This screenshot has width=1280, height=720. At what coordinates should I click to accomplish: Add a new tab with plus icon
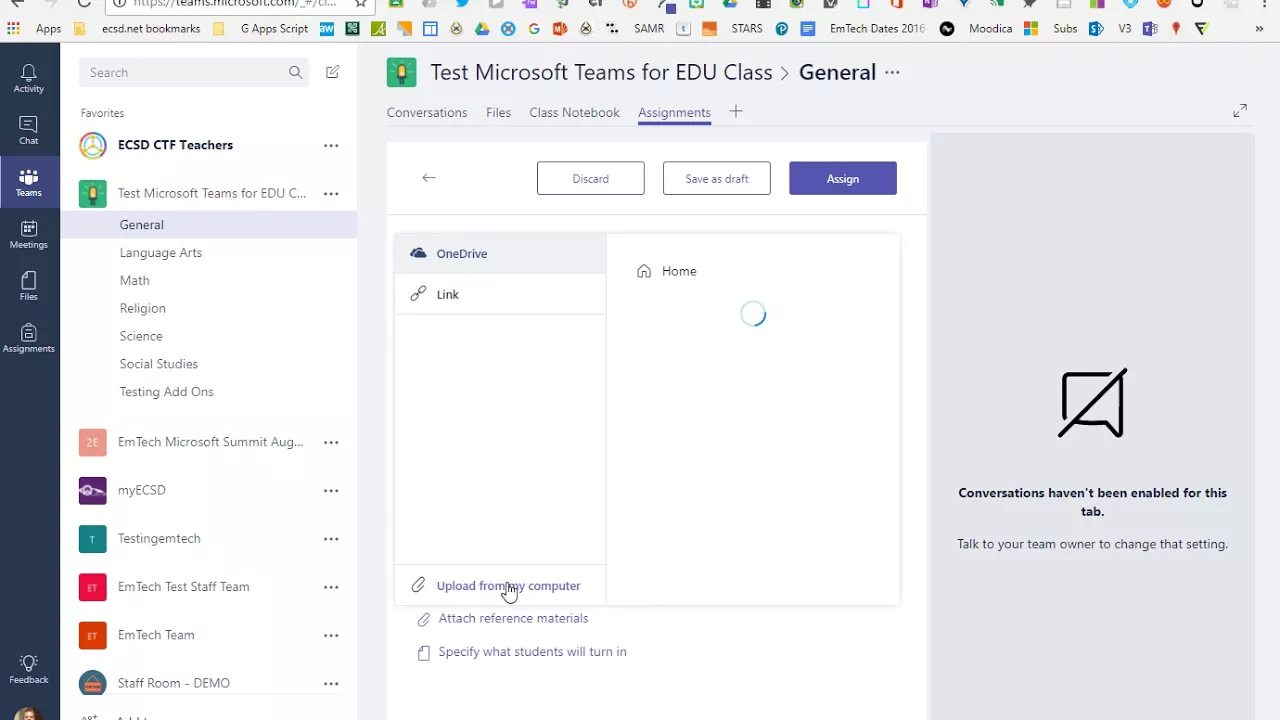click(x=736, y=111)
